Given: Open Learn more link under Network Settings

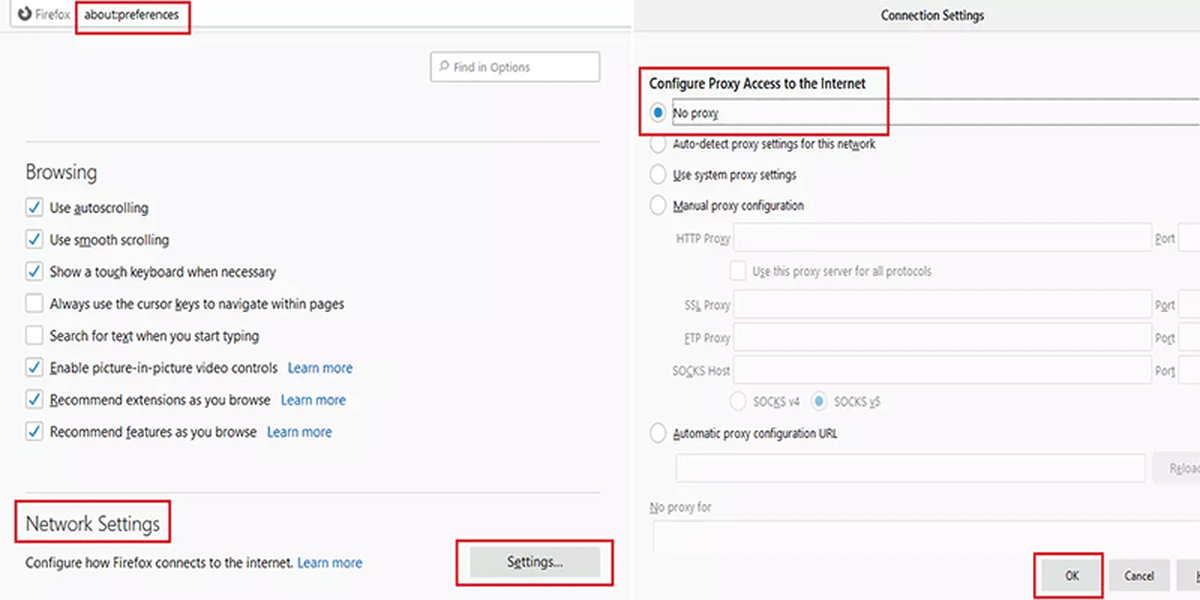Looking at the screenshot, I should [x=330, y=563].
